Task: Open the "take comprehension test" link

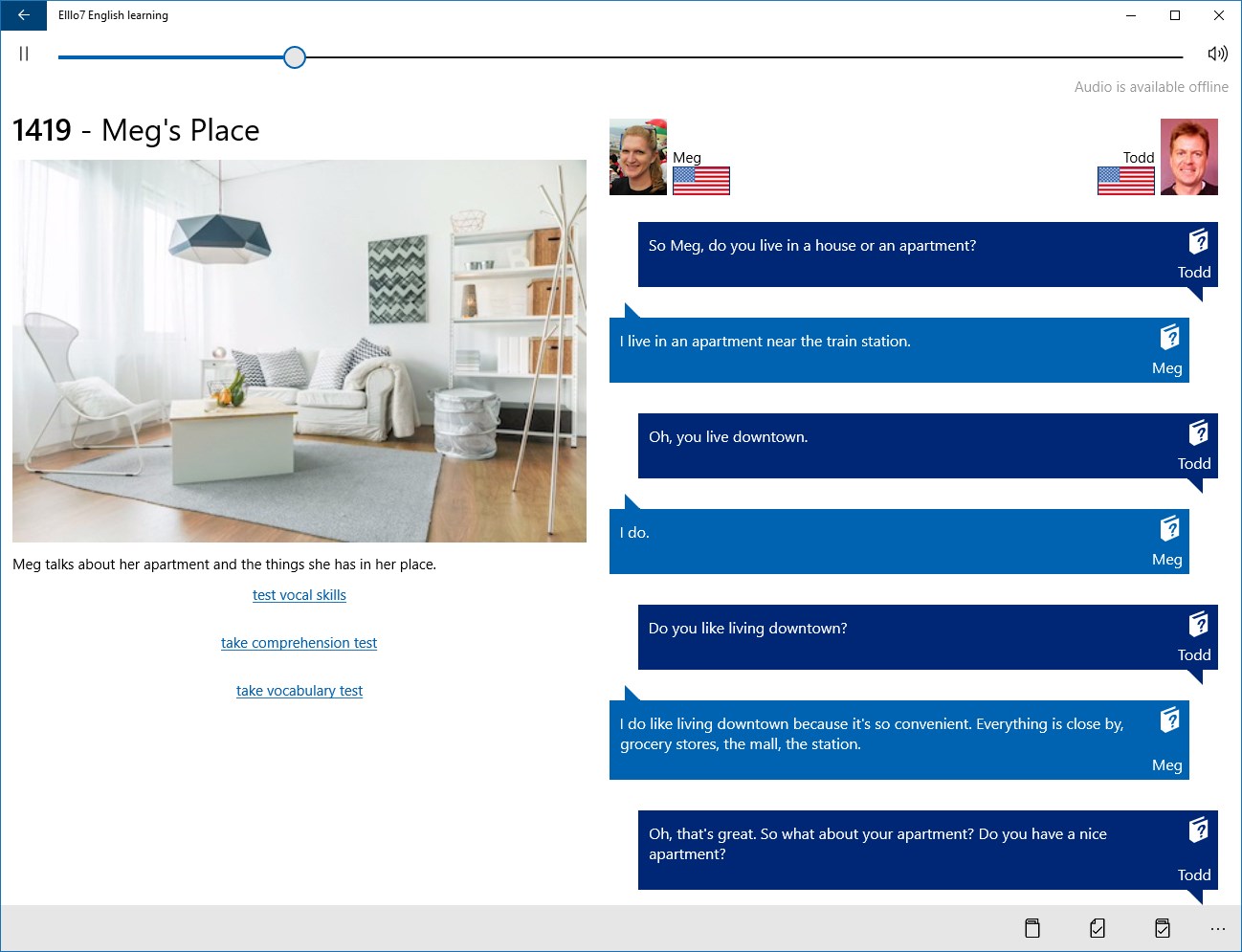Action: 299,642
